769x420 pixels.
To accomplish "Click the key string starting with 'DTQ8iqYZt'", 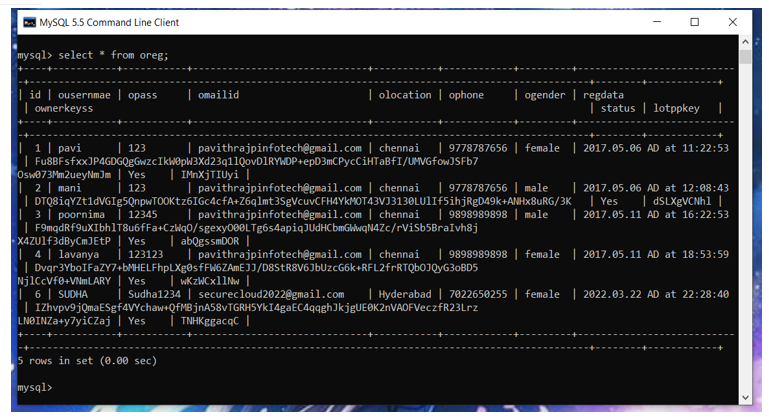I will pos(303,201).
